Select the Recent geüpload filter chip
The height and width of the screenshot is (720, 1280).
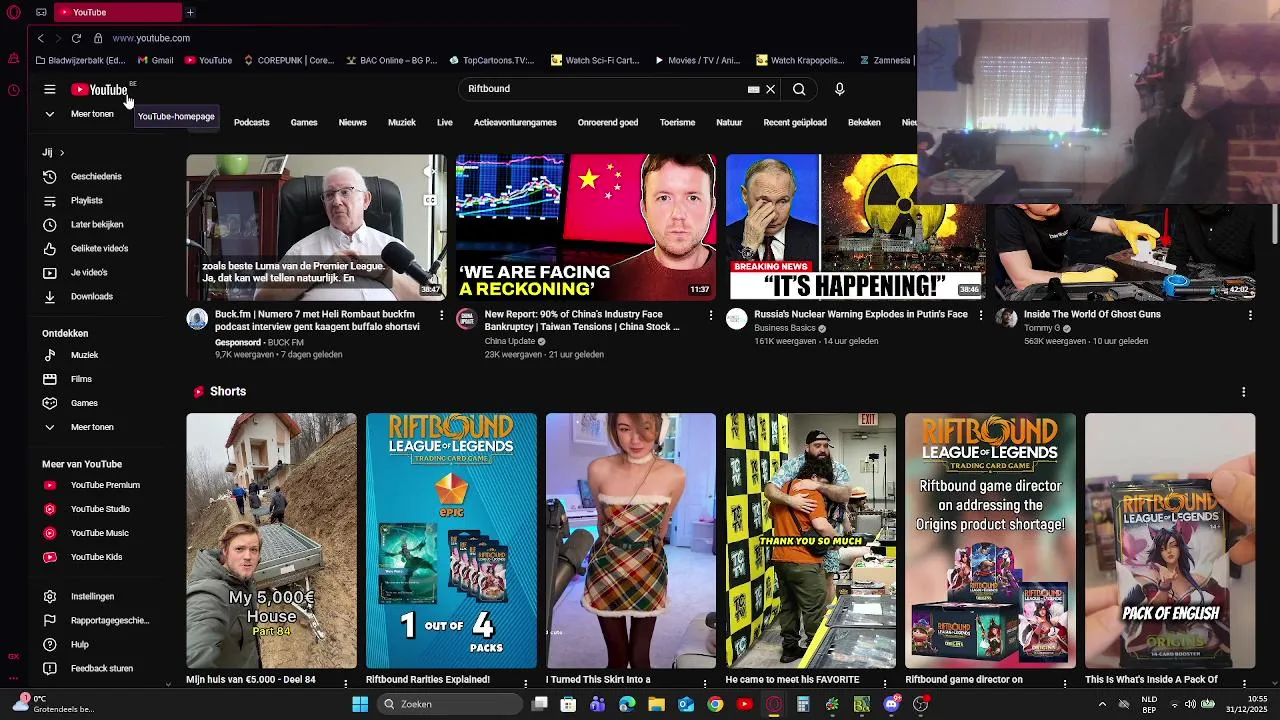click(x=795, y=122)
